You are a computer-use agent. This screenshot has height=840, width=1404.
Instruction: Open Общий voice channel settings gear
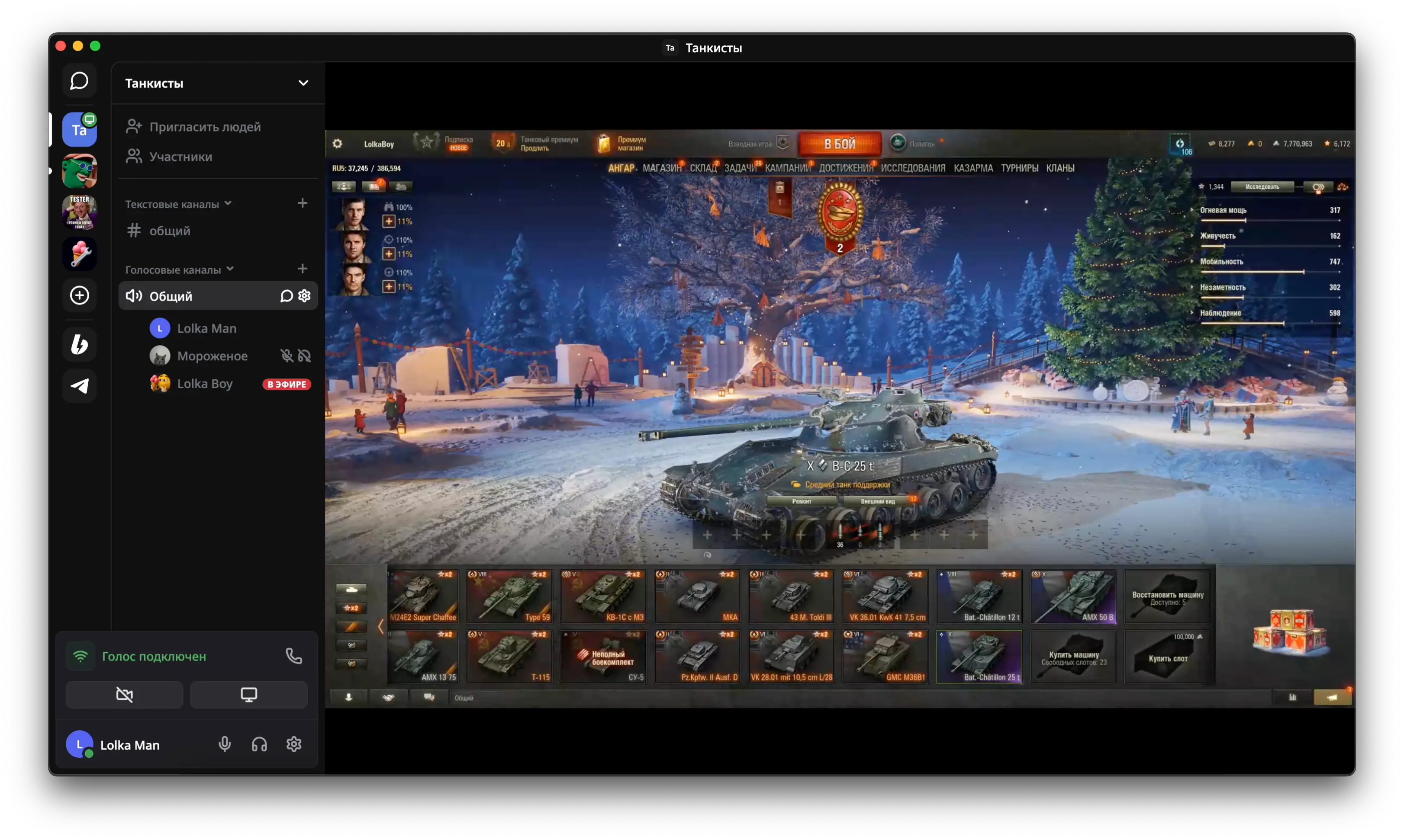point(305,296)
